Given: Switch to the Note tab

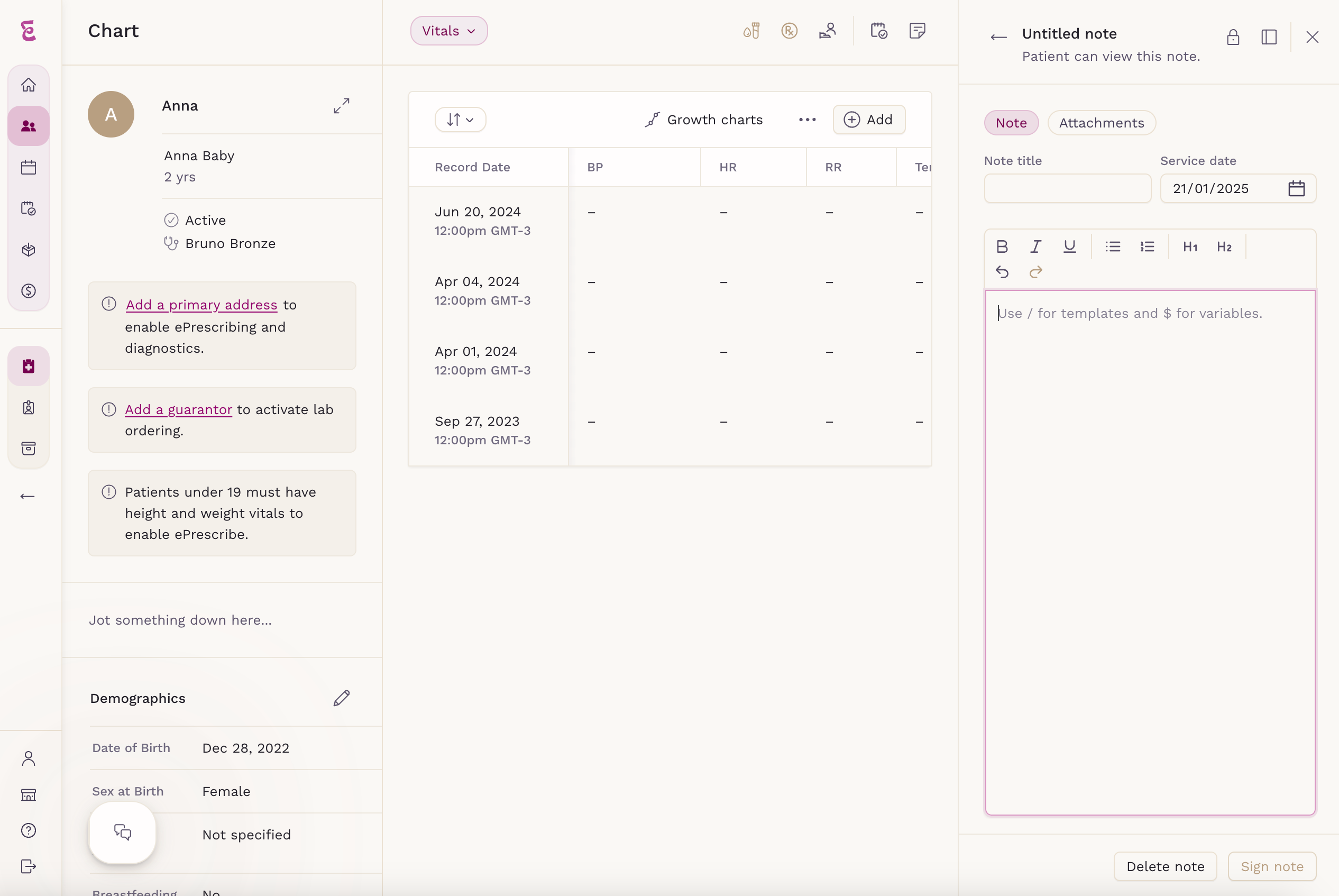Looking at the screenshot, I should coord(1011,123).
